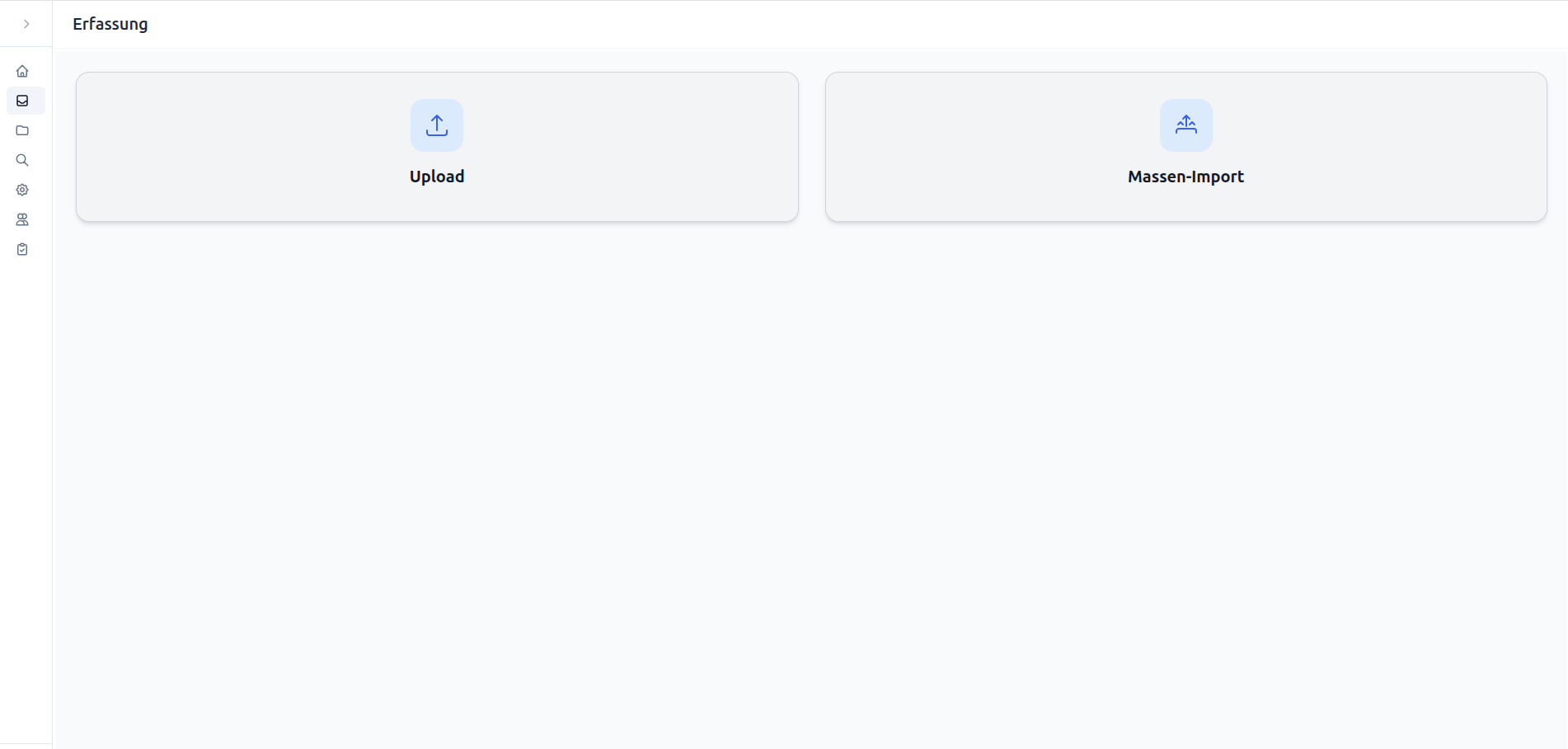Click the upload arrow icon on the Upload card

click(437, 125)
